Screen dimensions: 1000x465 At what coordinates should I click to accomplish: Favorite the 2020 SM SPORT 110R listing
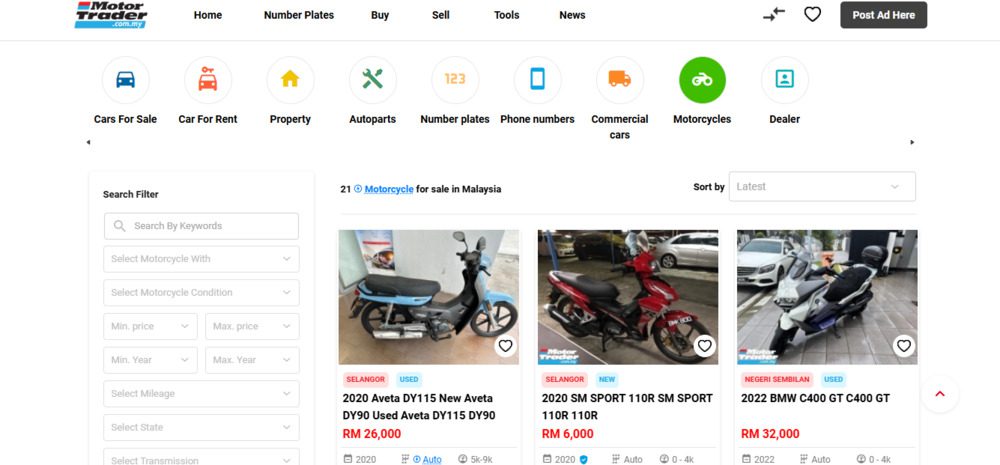705,346
